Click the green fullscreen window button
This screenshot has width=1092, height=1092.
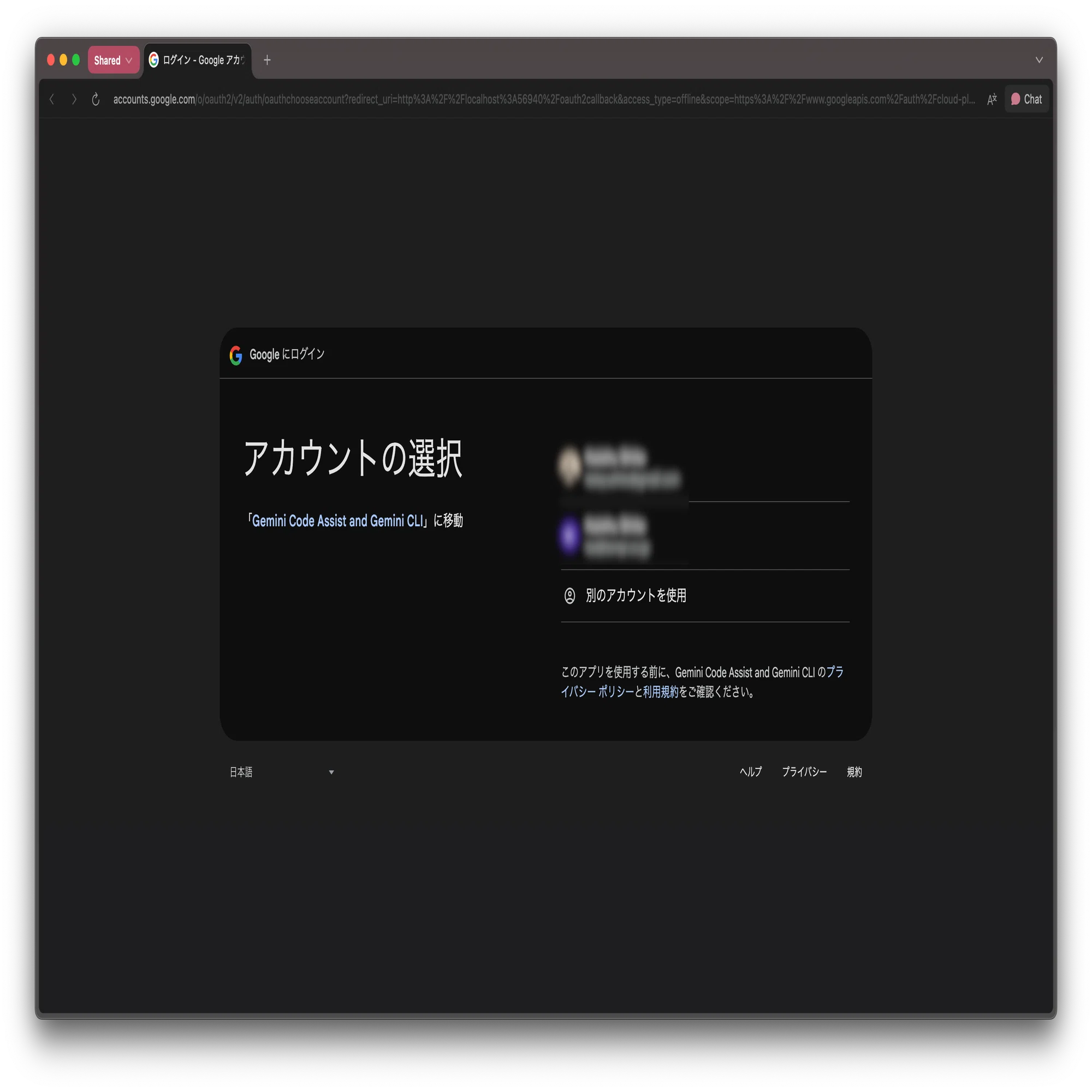(x=76, y=60)
